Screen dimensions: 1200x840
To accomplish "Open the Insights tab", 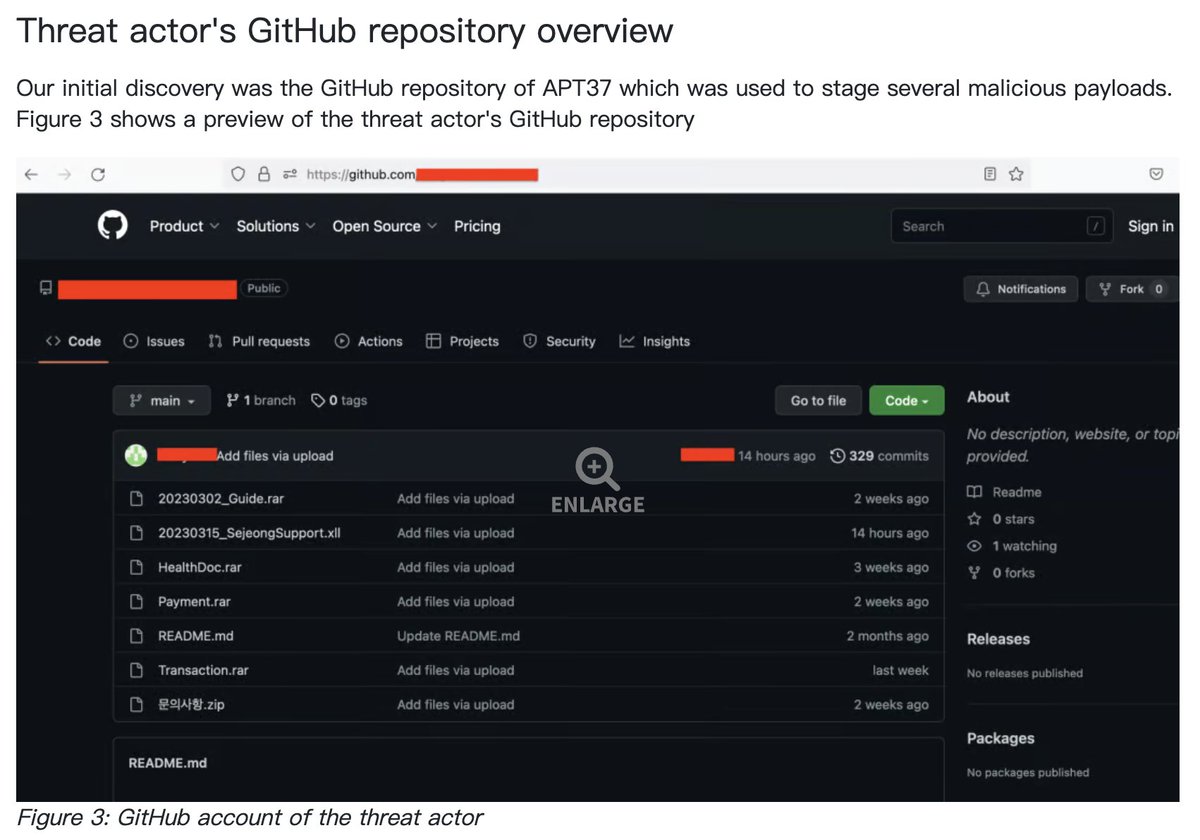I will pos(654,341).
